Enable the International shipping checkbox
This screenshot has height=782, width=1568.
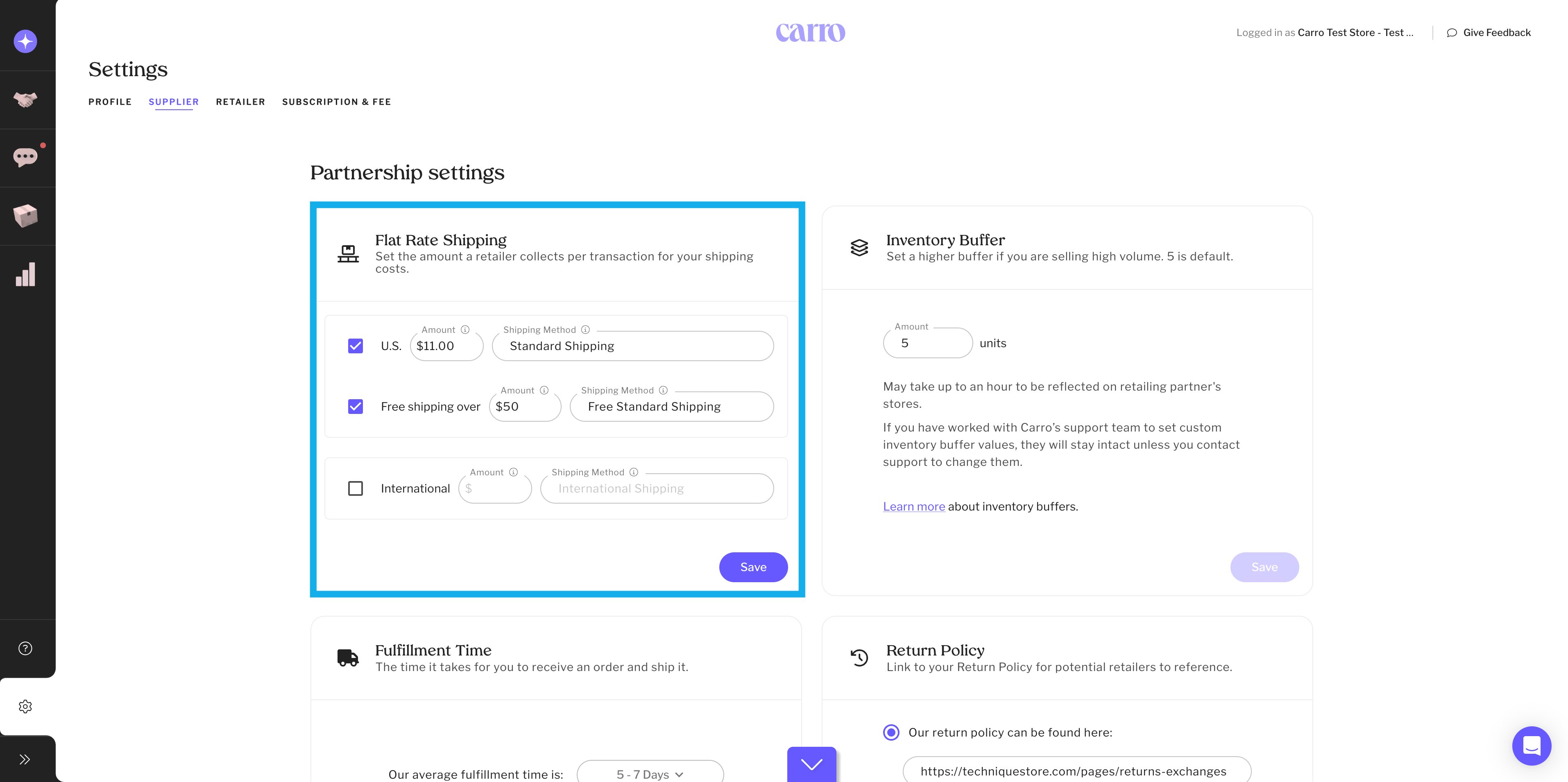(356, 489)
